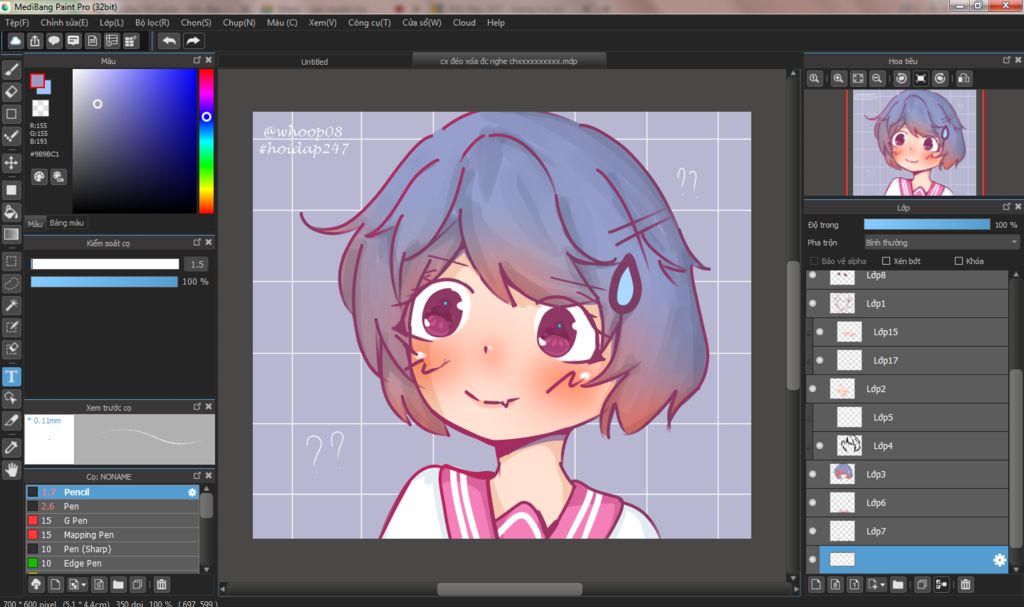This screenshot has height=607, width=1024.
Task: Select layer Lớp4
Action: coord(912,446)
